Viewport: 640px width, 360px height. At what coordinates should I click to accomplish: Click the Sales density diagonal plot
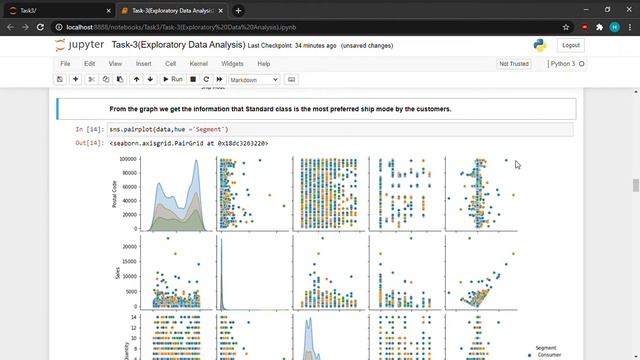pos(253,272)
